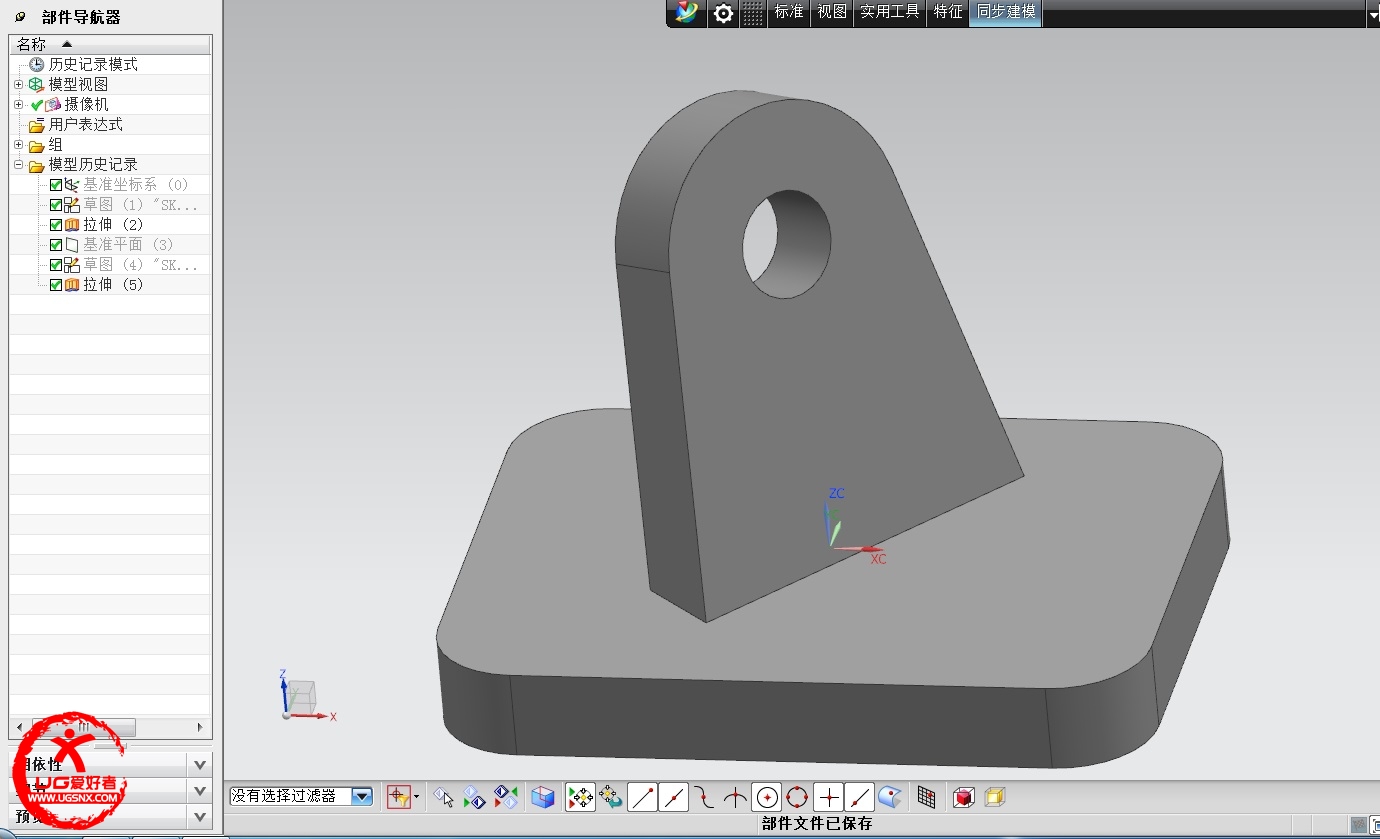Open the top bar overflow dropdown arrow
The image size is (1380, 839).
click(1372, 14)
